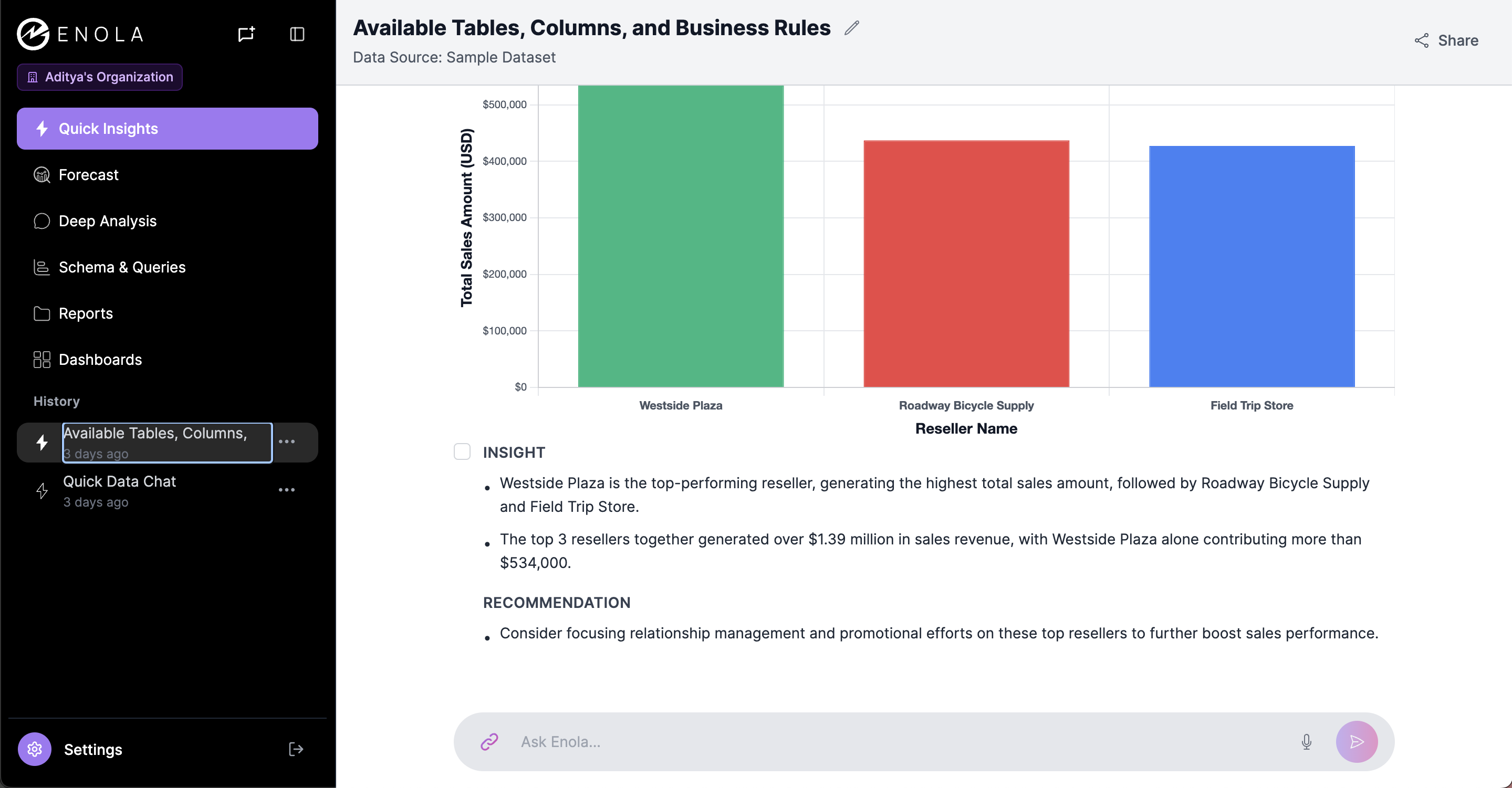Click the Deep Analysis bubble icon
This screenshot has height=788, width=1512.
coord(41,221)
